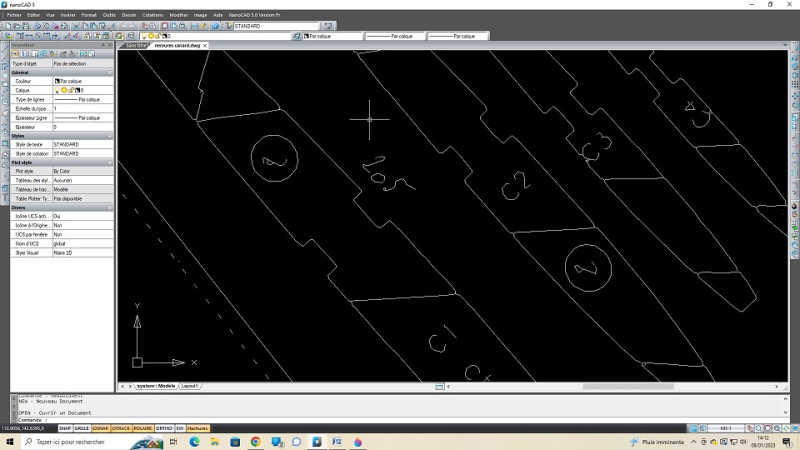Click the zoom magnifier icon in the status bar

(x=759, y=429)
